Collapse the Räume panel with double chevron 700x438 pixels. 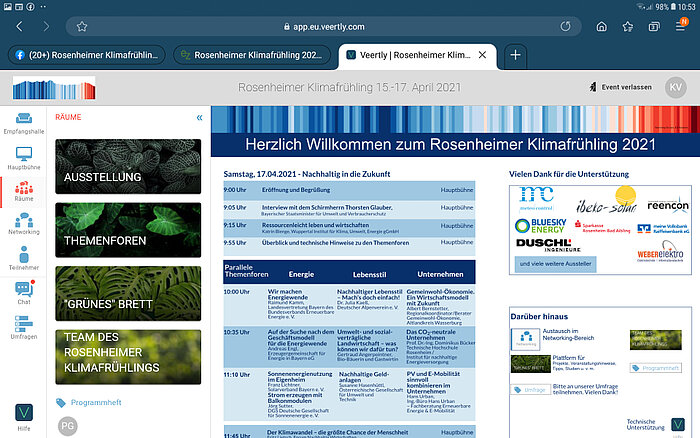point(198,117)
